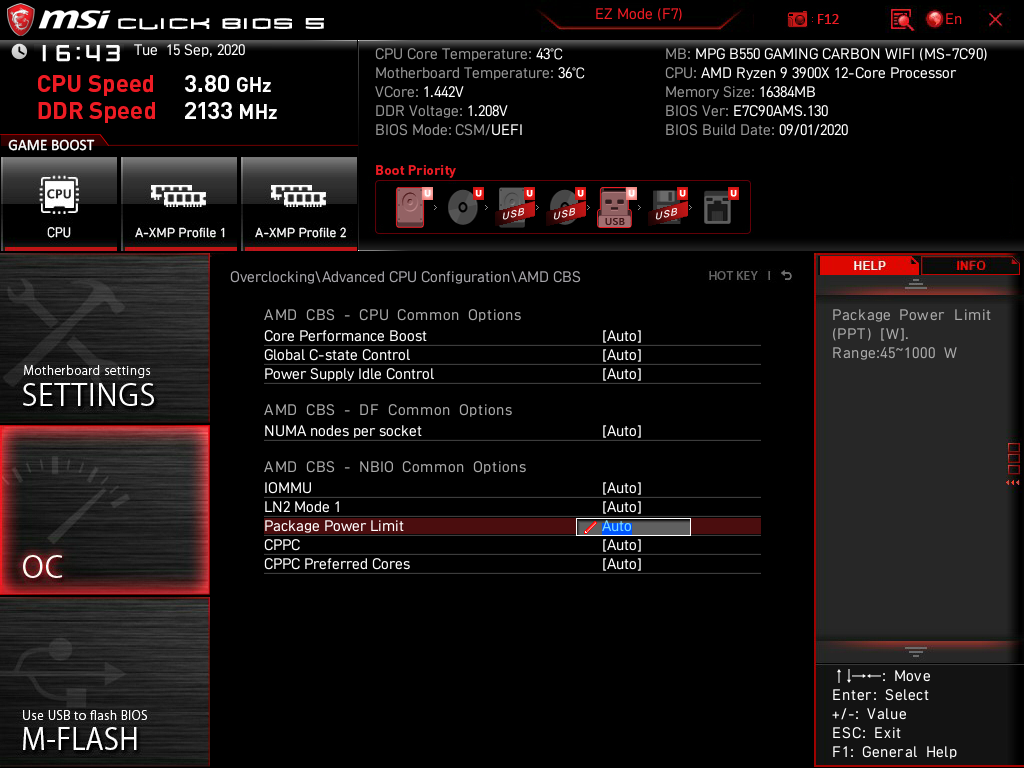
Task: Edit the Package Power Limit Auto field
Action: click(633, 526)
